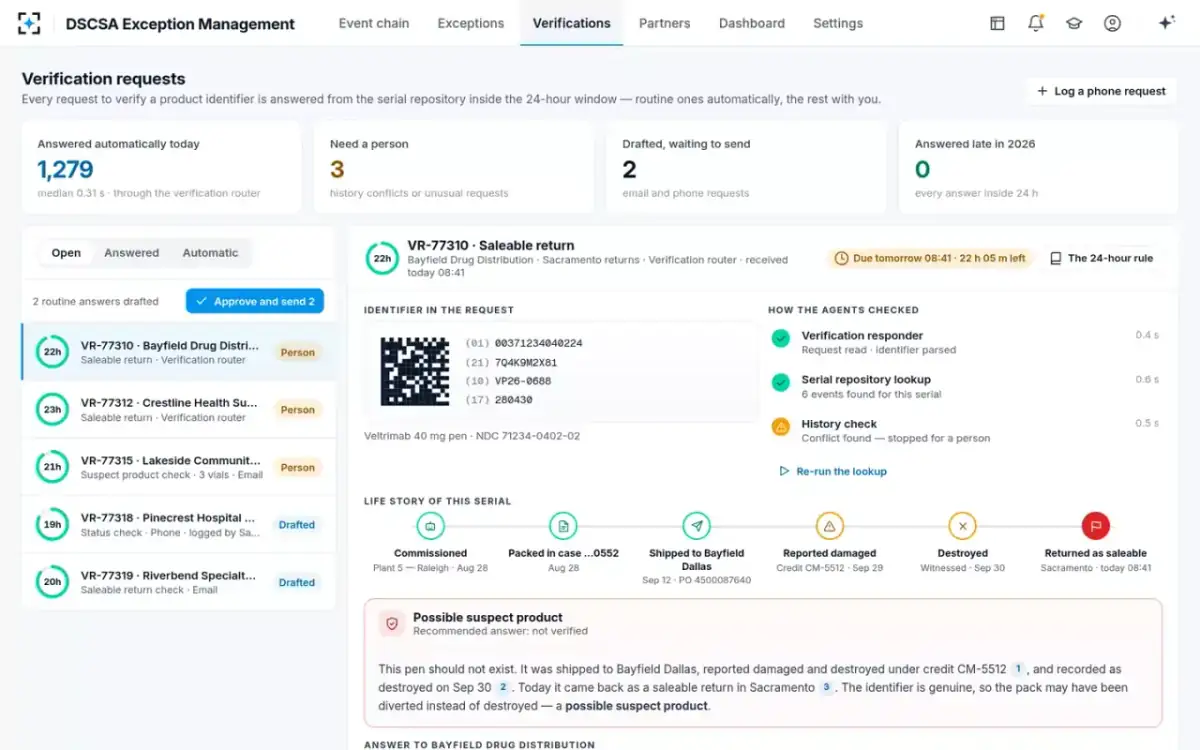Click the Shipped to Bayfield Dallas icon
Image resolution: width=1200 pixels, height=750 pixels.
point(696,525)
